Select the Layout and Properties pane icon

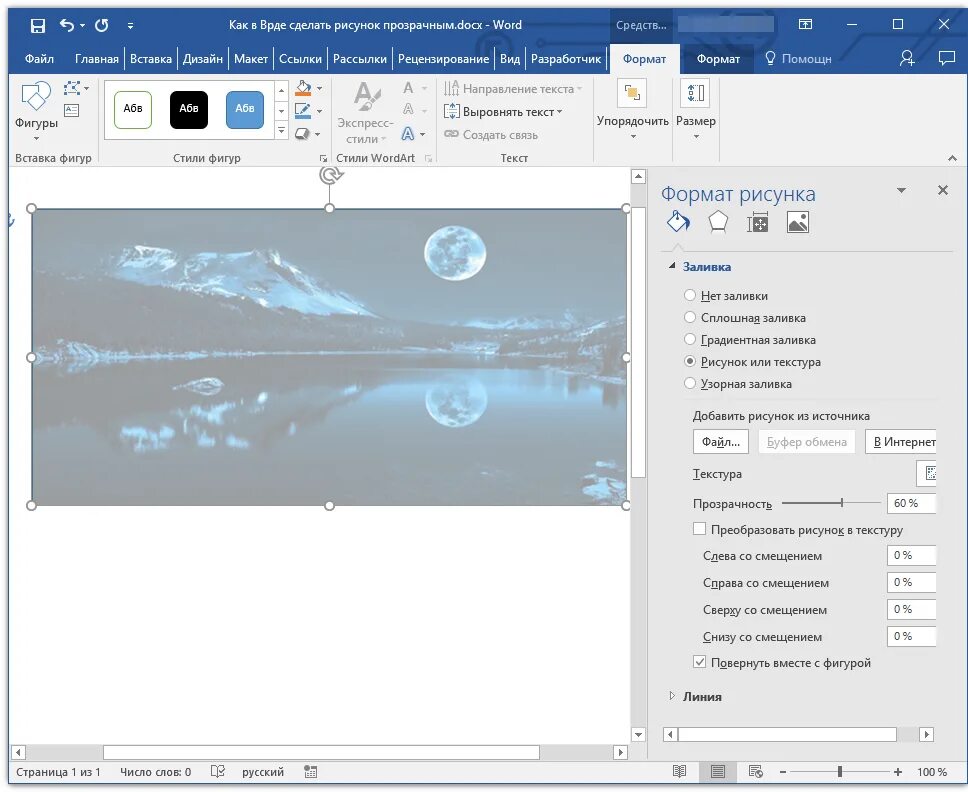757,222
